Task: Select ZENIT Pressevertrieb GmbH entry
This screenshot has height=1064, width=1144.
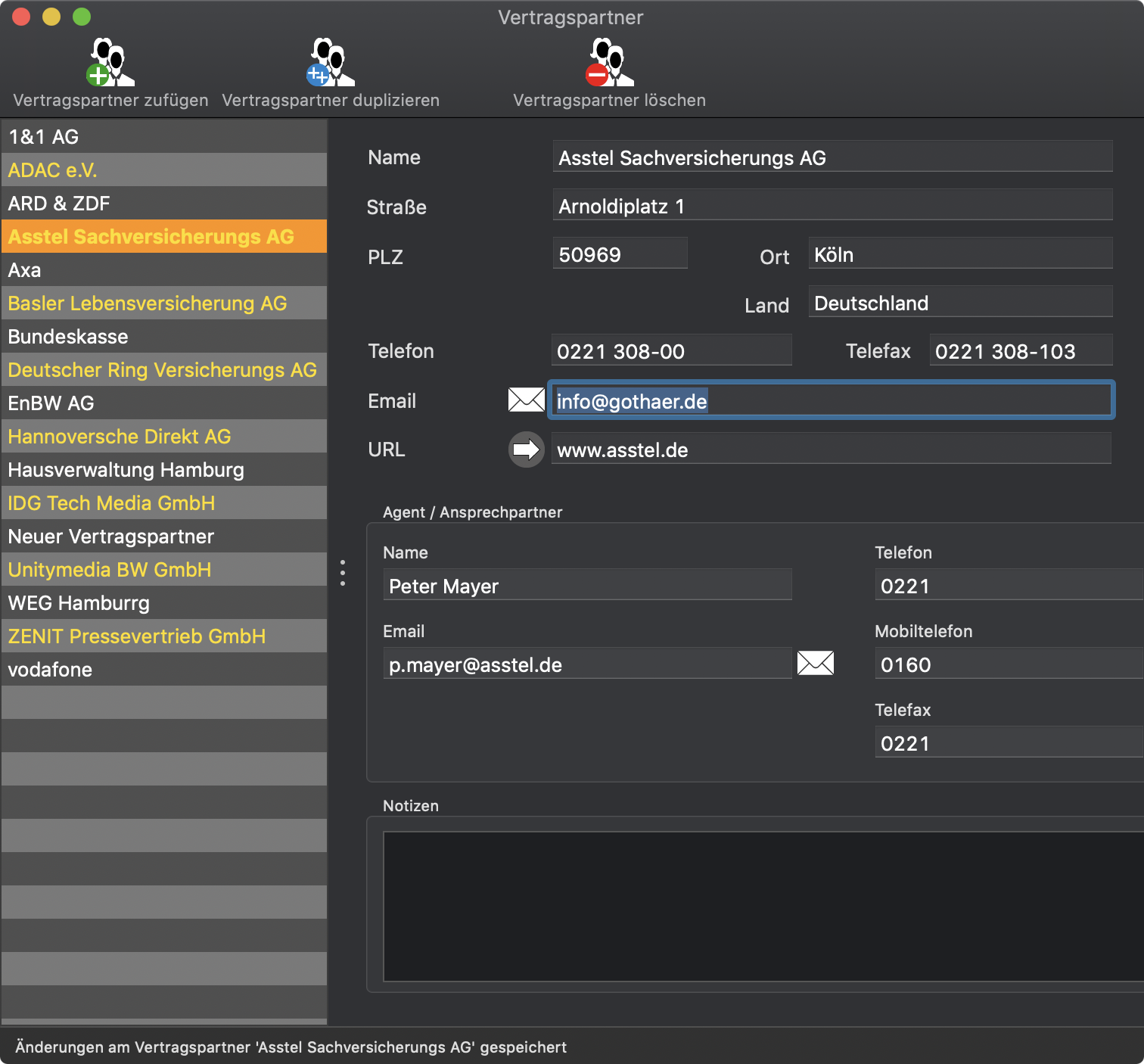Action: 164,636
